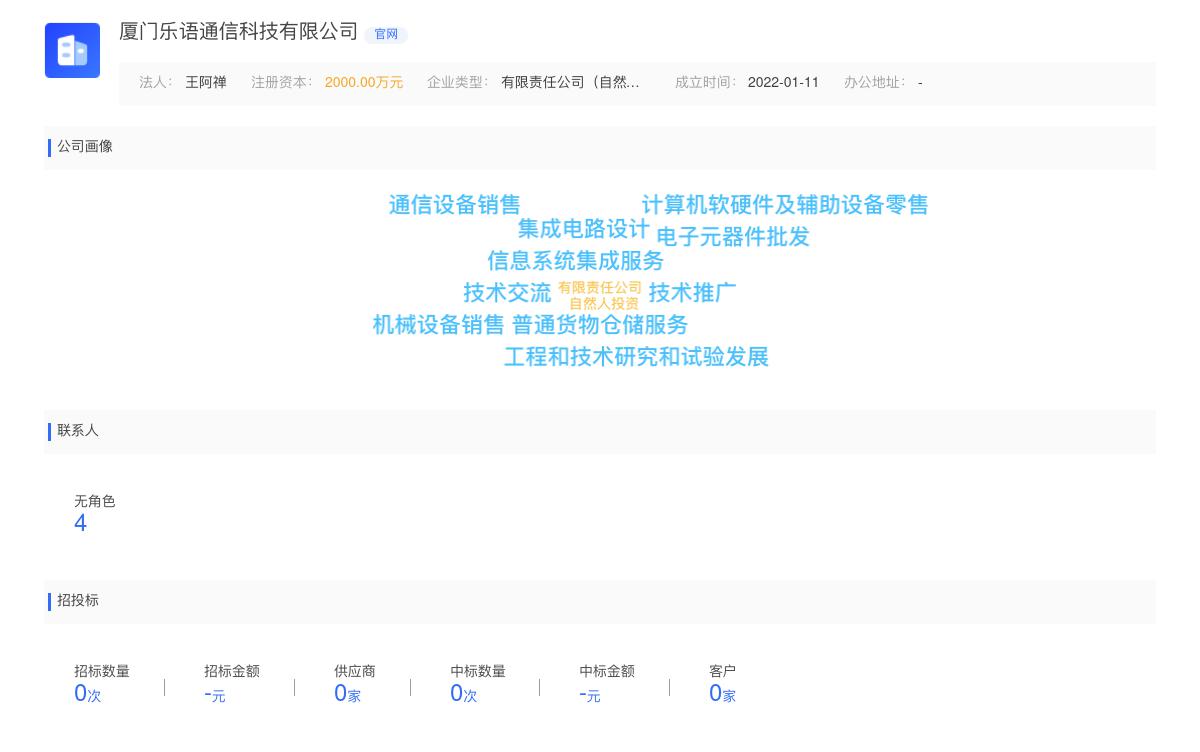Click word cloud tag 计算机软硬件及辅助设备零售
The height and width of the screenshot is (752, 1200).
(x=785, y=205)
